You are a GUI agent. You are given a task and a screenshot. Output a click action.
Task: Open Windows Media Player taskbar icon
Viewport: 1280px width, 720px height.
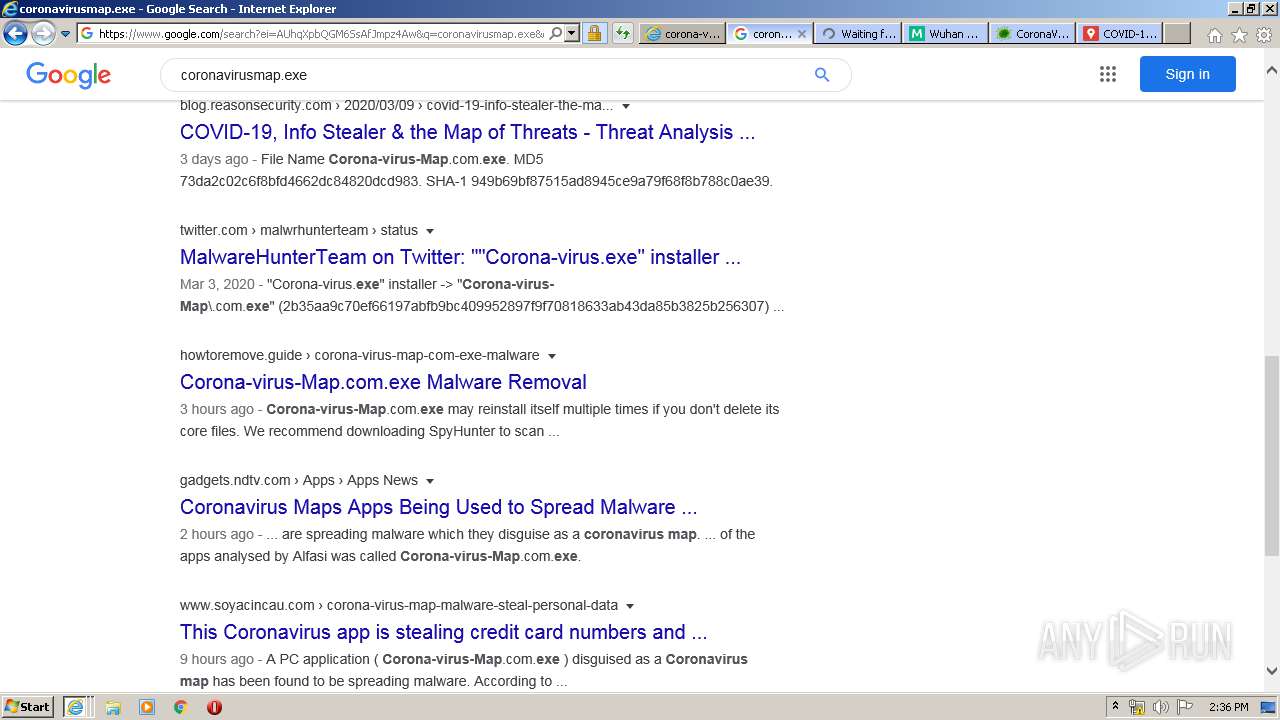147,707
